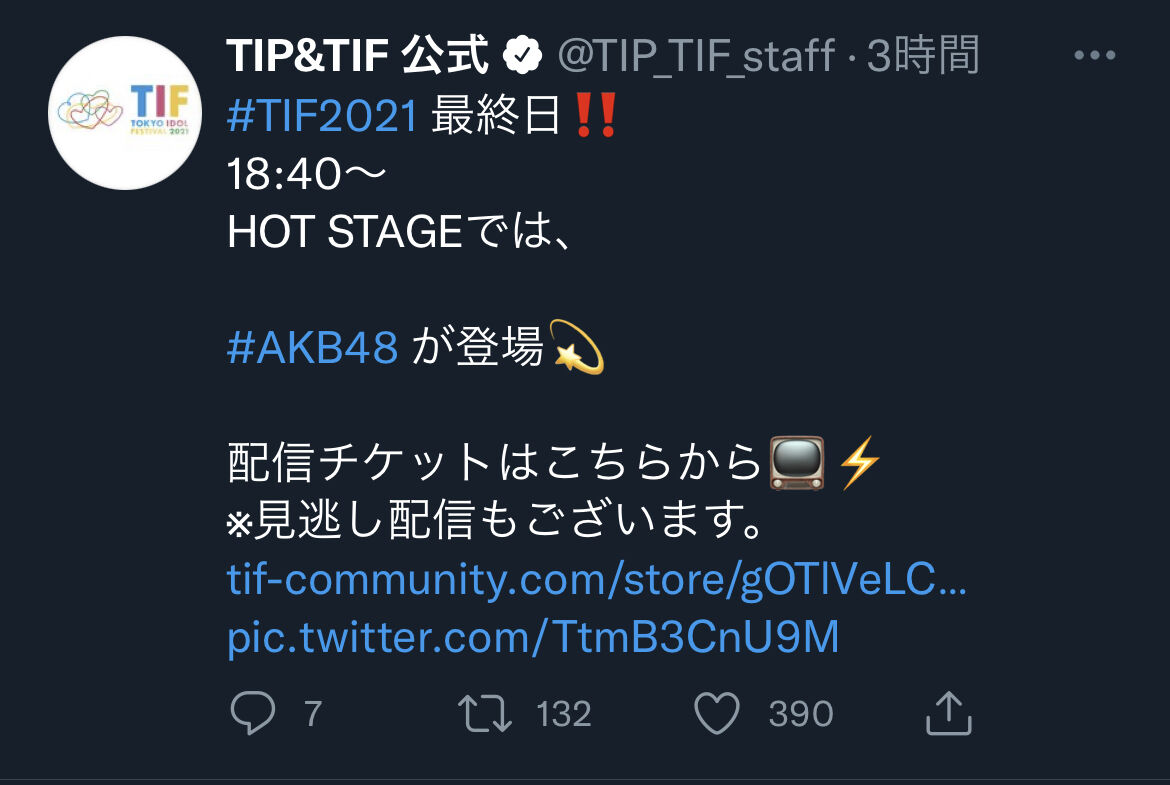Screen dimensions: 1170x785
Task: Click the TIP&TIF 公式 display name
Action: pyautogui.click(x=357, y=55)
